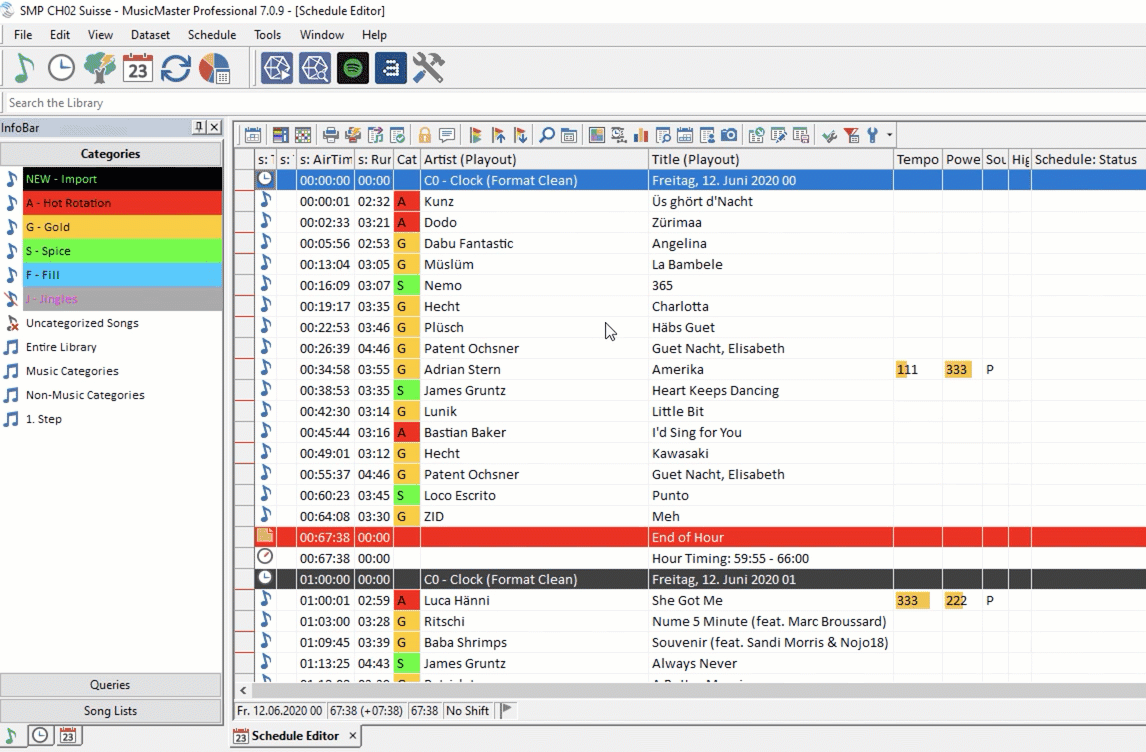Click the first calendar icon in schedule toolbar
The height and width of the screenshot is (752, 1146).
[253, 135]
